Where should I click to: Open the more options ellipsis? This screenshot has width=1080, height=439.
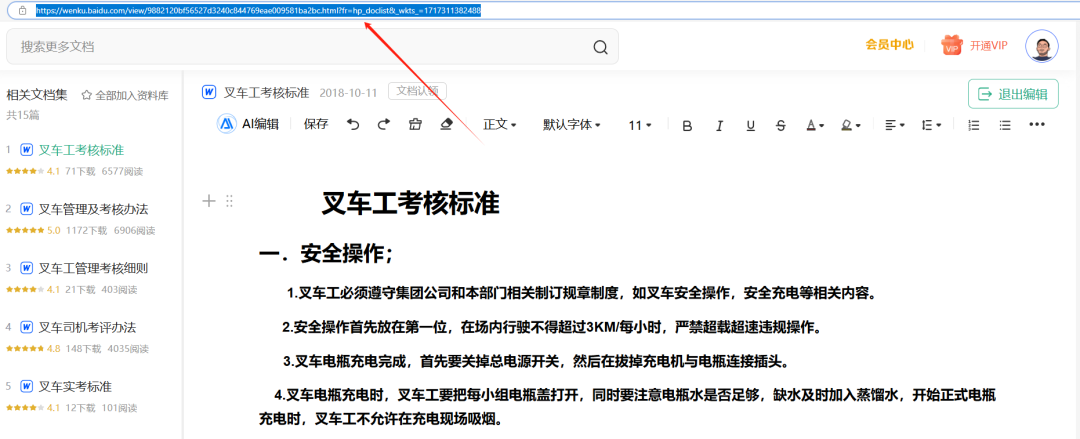(1037, 125)
